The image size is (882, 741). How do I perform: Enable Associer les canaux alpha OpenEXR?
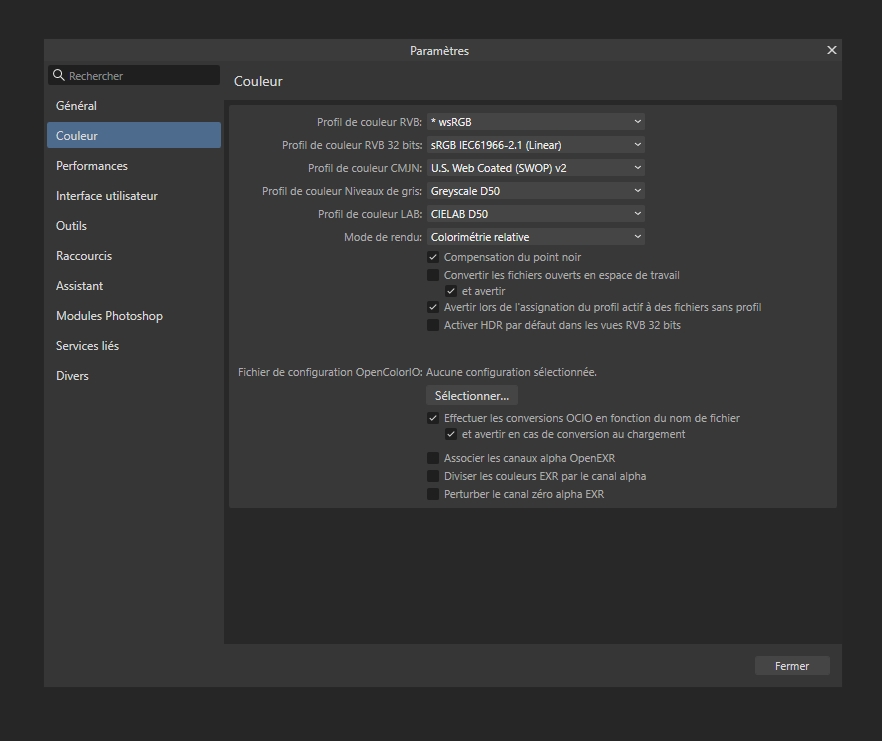tap(433, 458)
